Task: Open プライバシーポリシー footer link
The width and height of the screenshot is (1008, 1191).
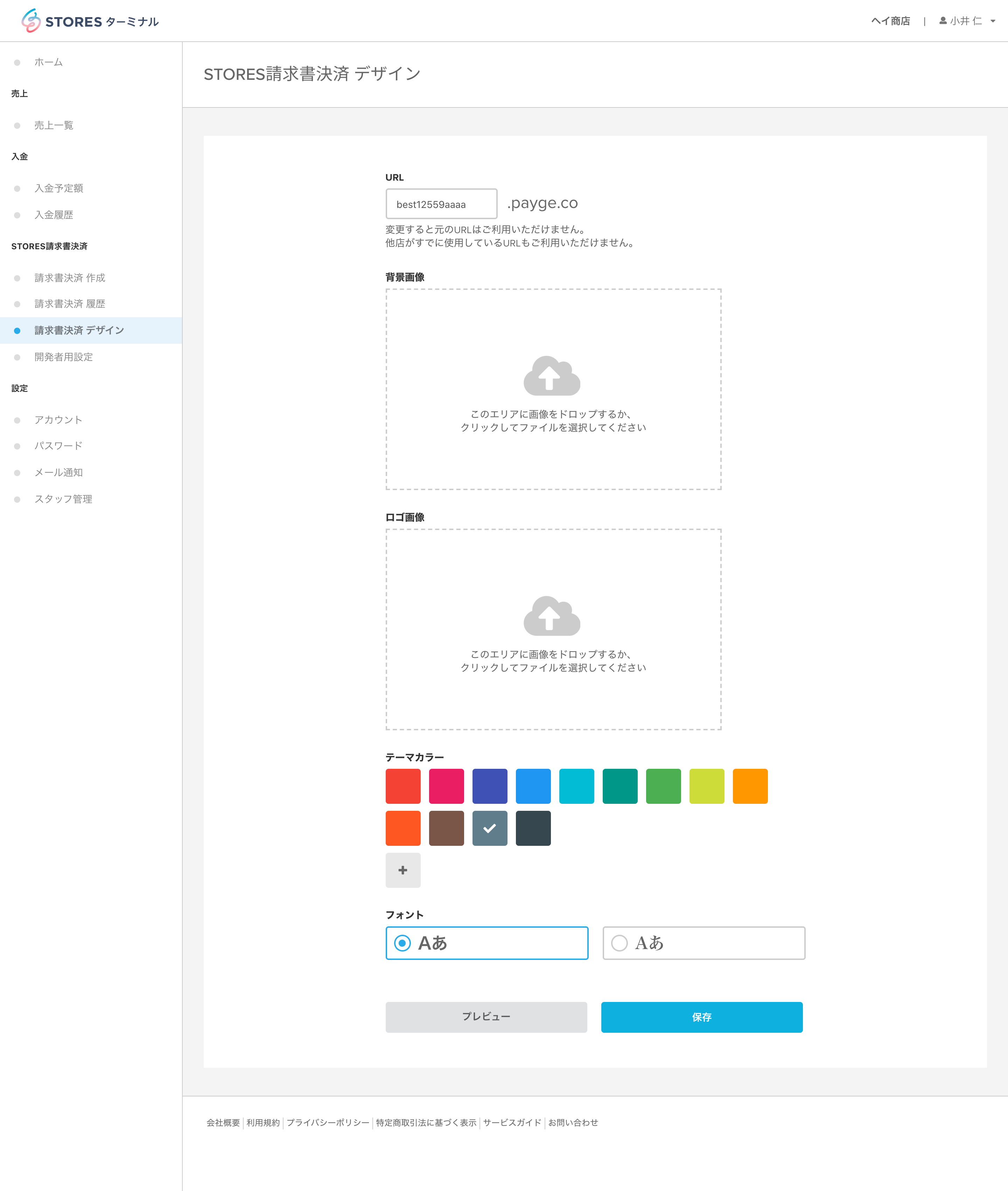Action: tap(328, 1122)
